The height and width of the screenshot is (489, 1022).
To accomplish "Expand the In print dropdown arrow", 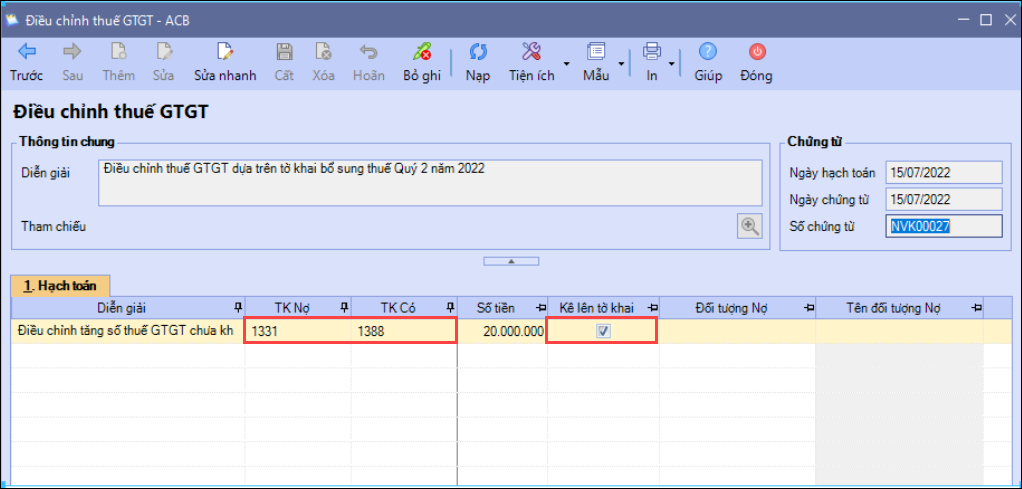I will click(x=672, y=64).
